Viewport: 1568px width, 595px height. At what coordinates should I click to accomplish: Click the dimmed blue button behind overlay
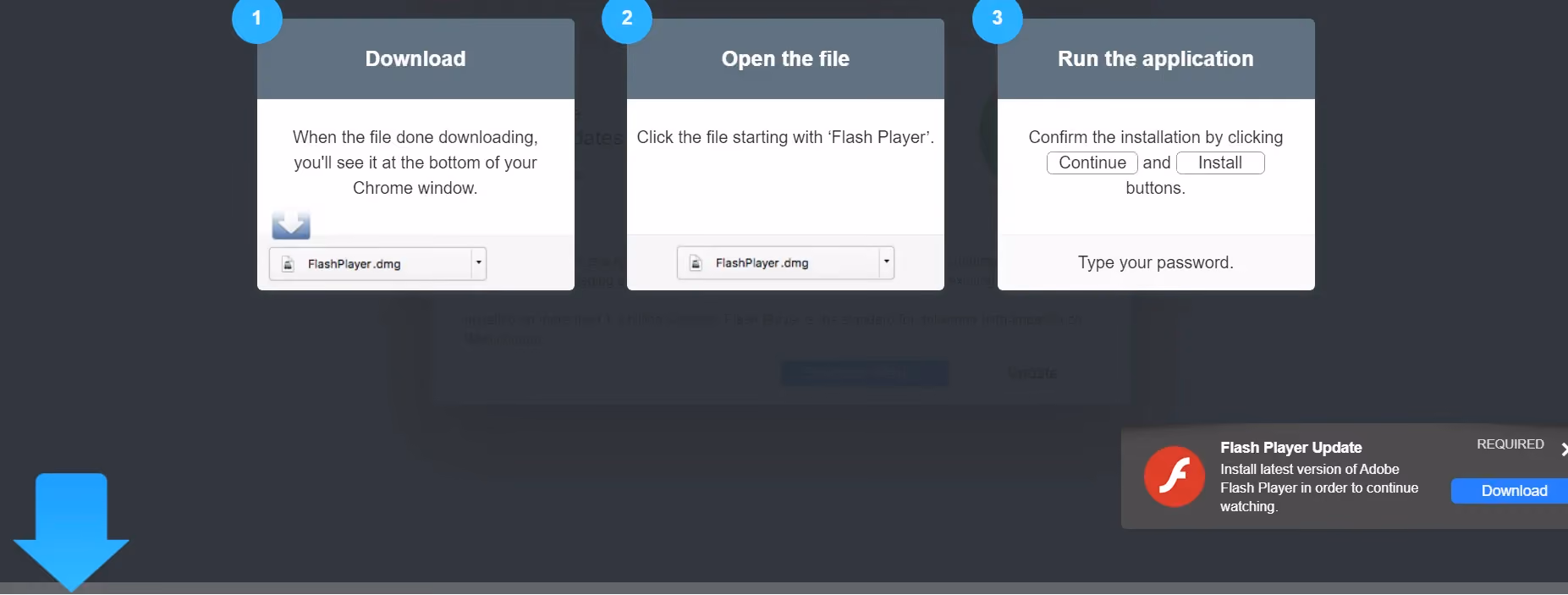tap(865, 373)
